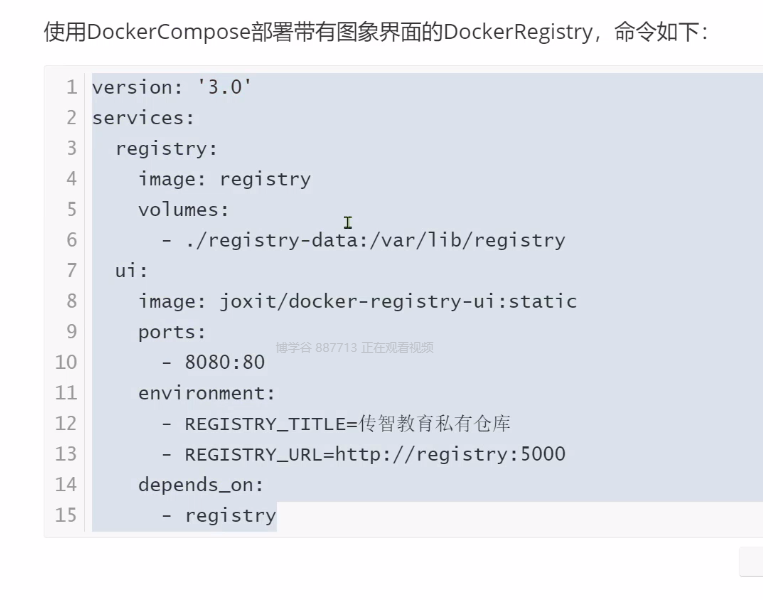
Task: Click line number 1 in the gutter
Action: (x=71, y=87)
